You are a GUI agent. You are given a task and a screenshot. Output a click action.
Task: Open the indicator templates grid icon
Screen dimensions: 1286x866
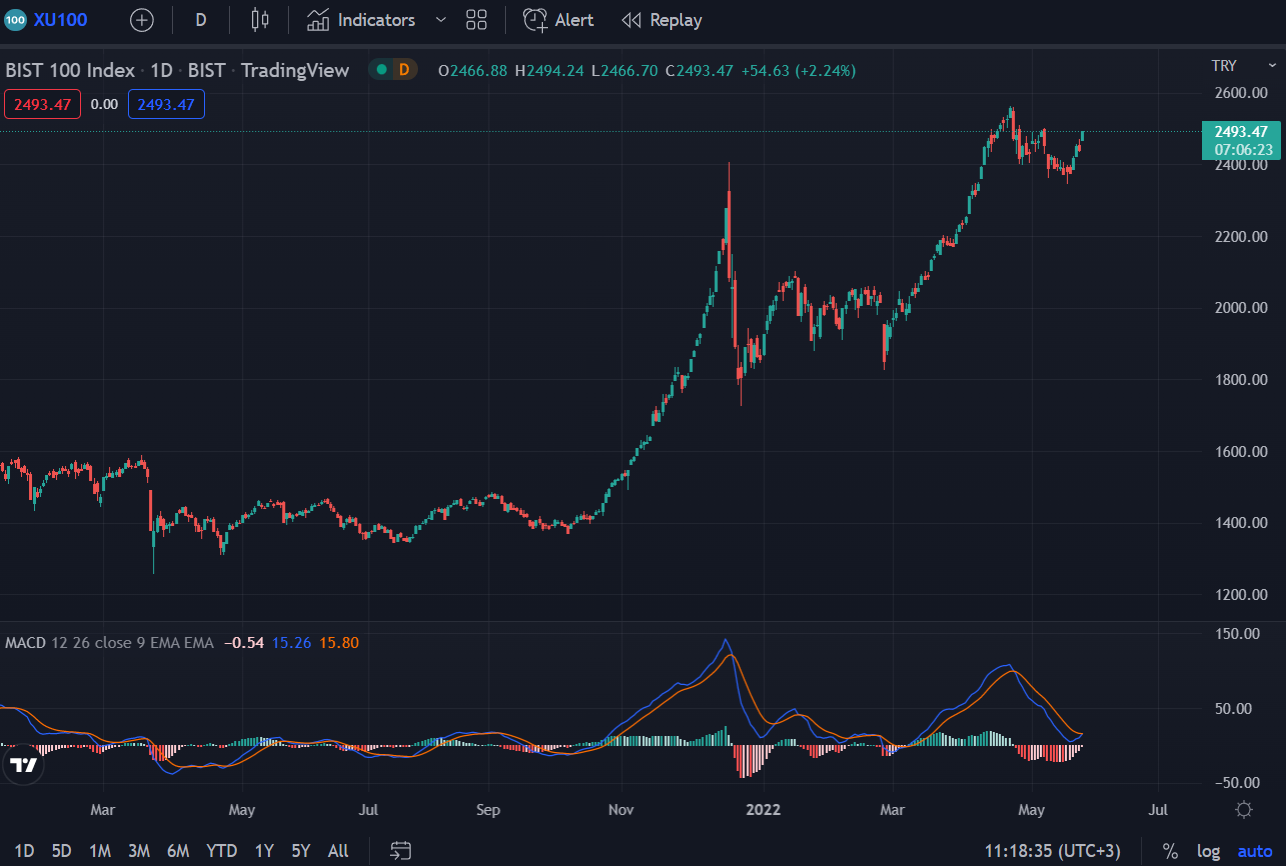tap(476, 20)
